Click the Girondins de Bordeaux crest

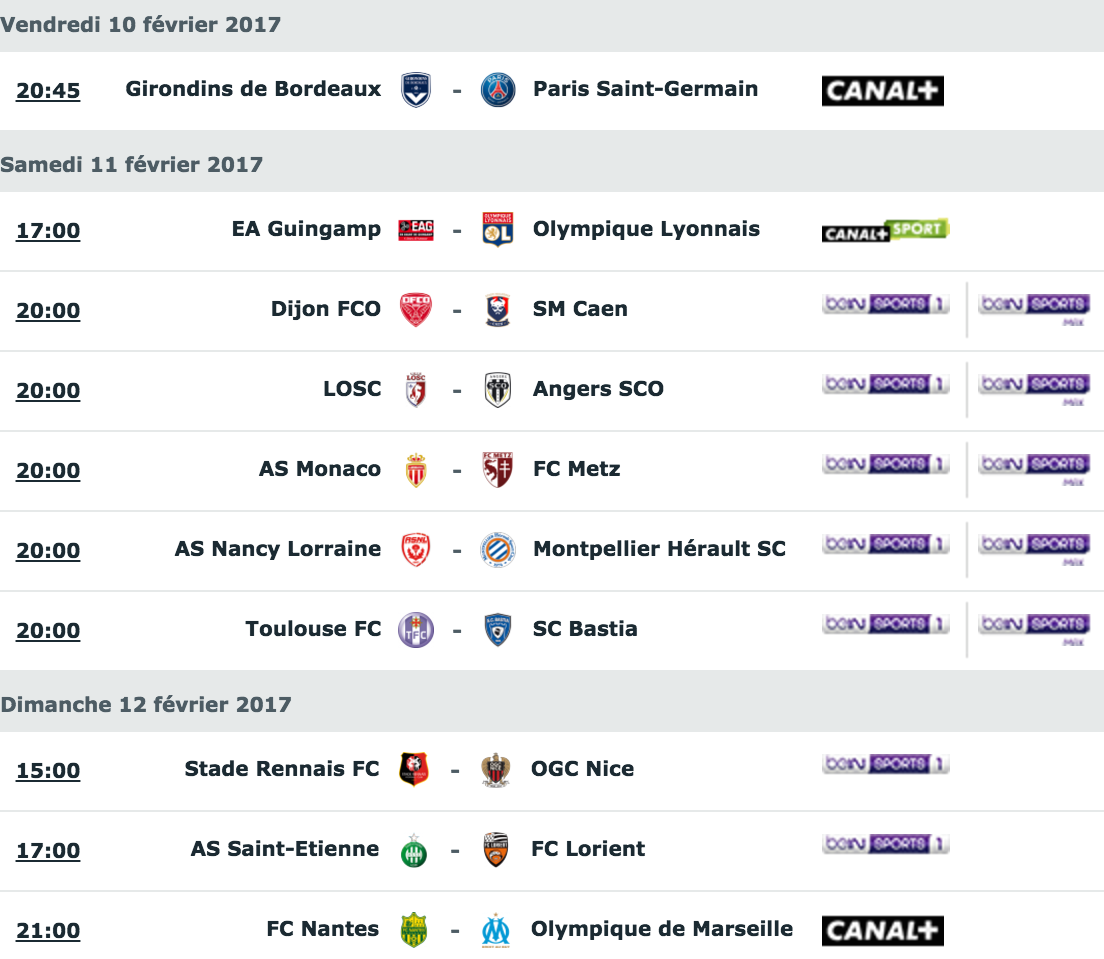point(415,90)
